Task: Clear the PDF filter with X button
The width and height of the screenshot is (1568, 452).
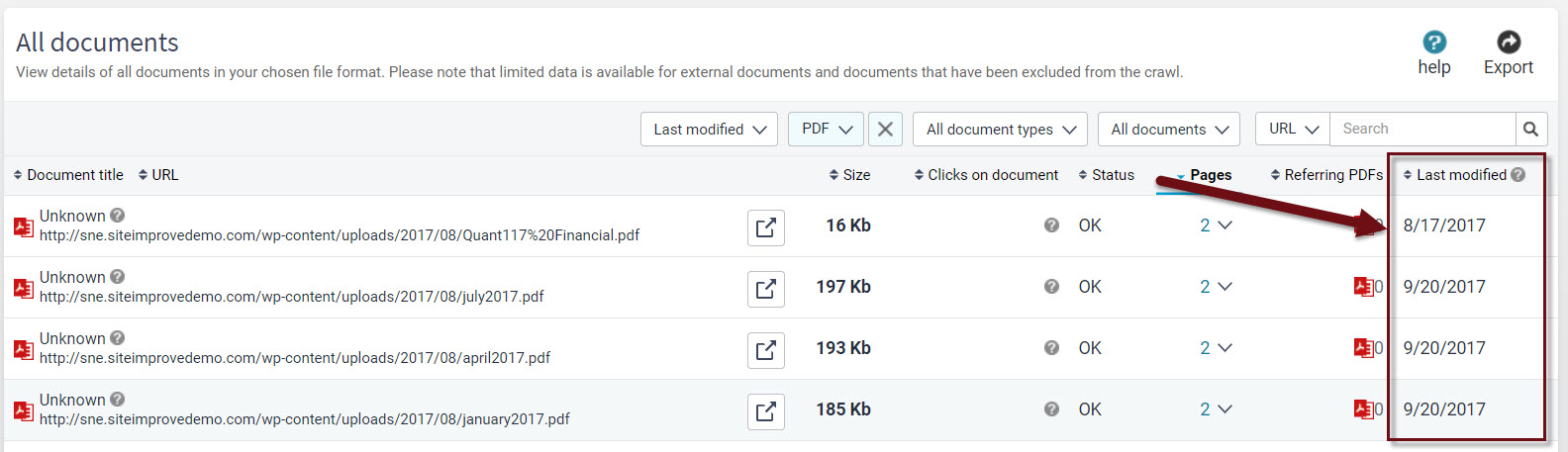Action: click(885, 130)
